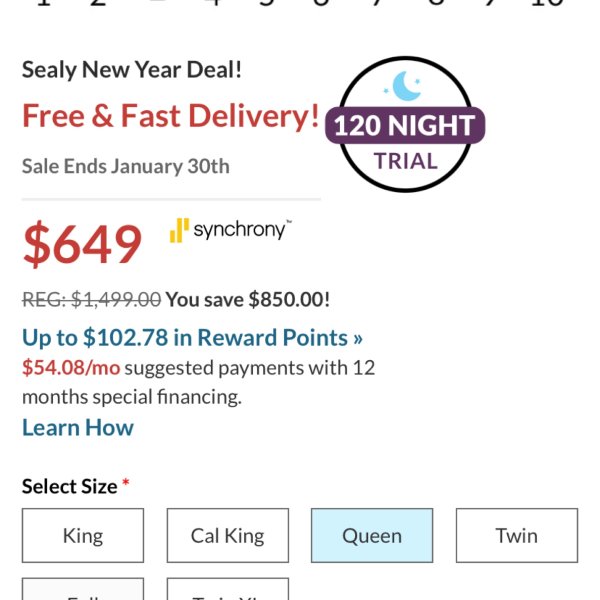
Task: Click the Select Size label
Action: pyautogui.click(x=70, y=486)
